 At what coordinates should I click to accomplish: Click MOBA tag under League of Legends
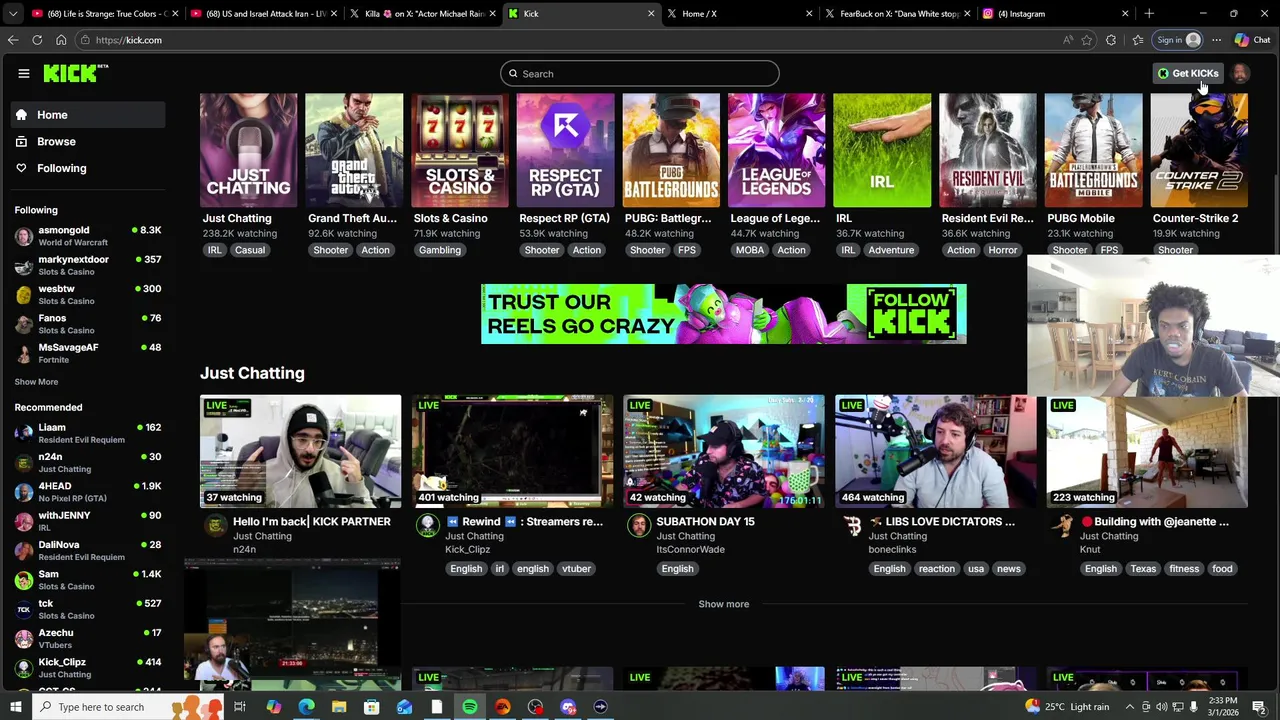click(x=749, y=250)
